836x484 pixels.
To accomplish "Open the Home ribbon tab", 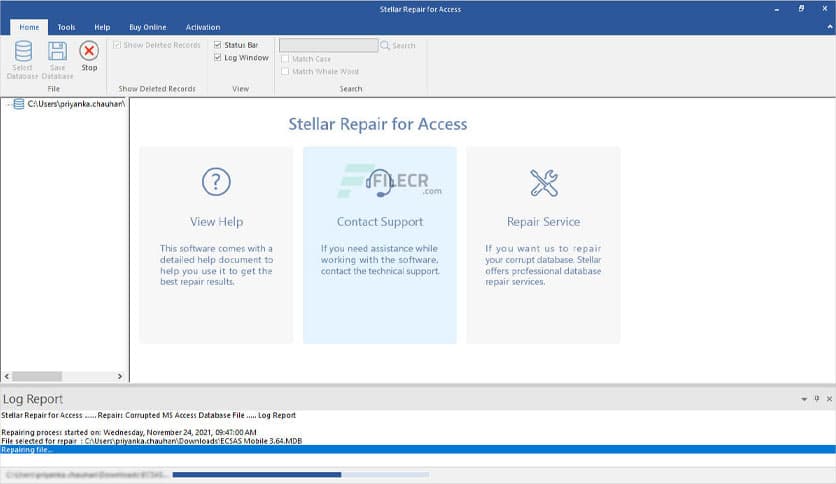I will tap(29, 27).
